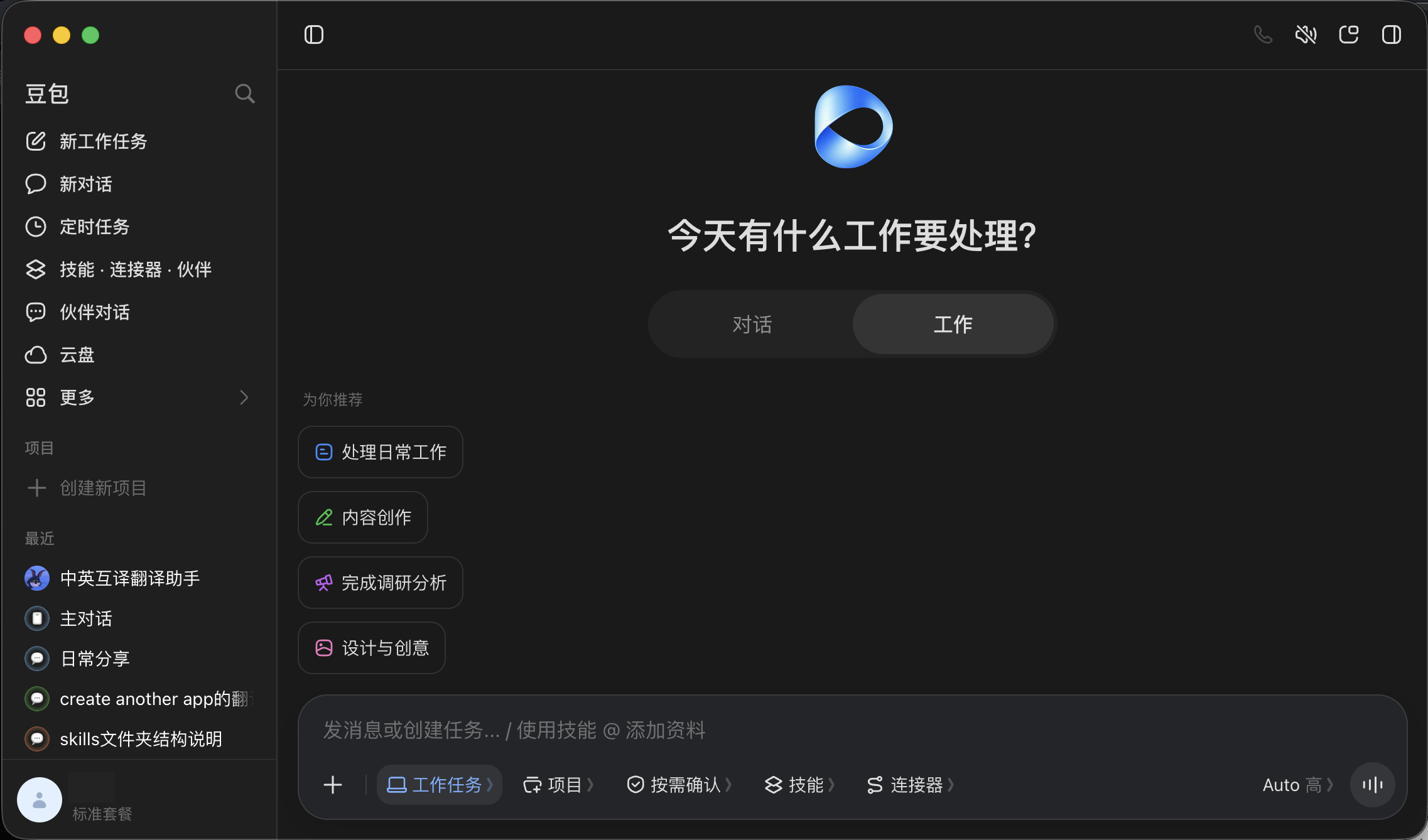Click the 新对话 chat bubble icon
This screenshot has width=1428, height=840.
36,184
